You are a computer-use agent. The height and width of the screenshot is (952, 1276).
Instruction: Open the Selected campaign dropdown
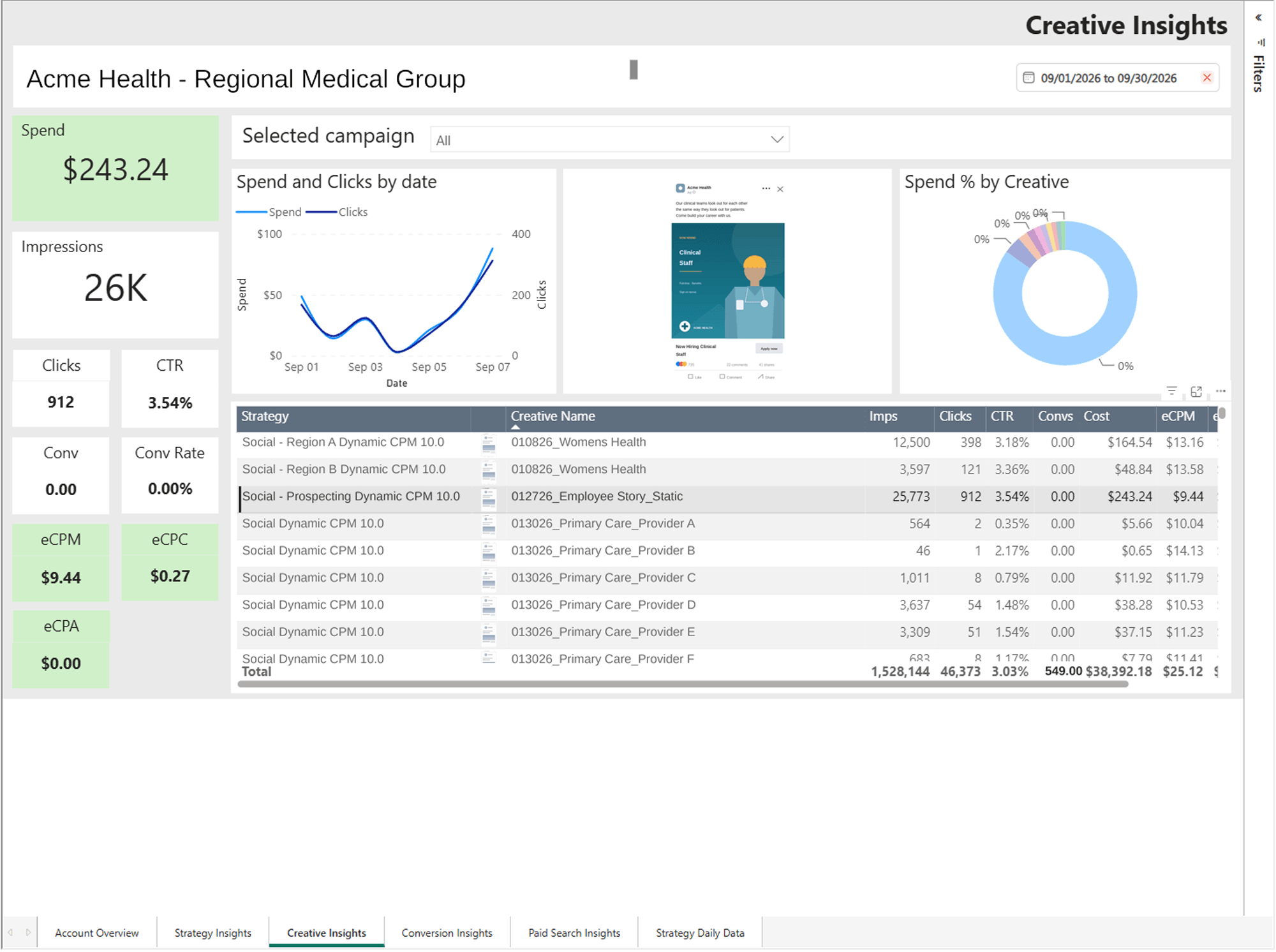(x=610, y=140)
